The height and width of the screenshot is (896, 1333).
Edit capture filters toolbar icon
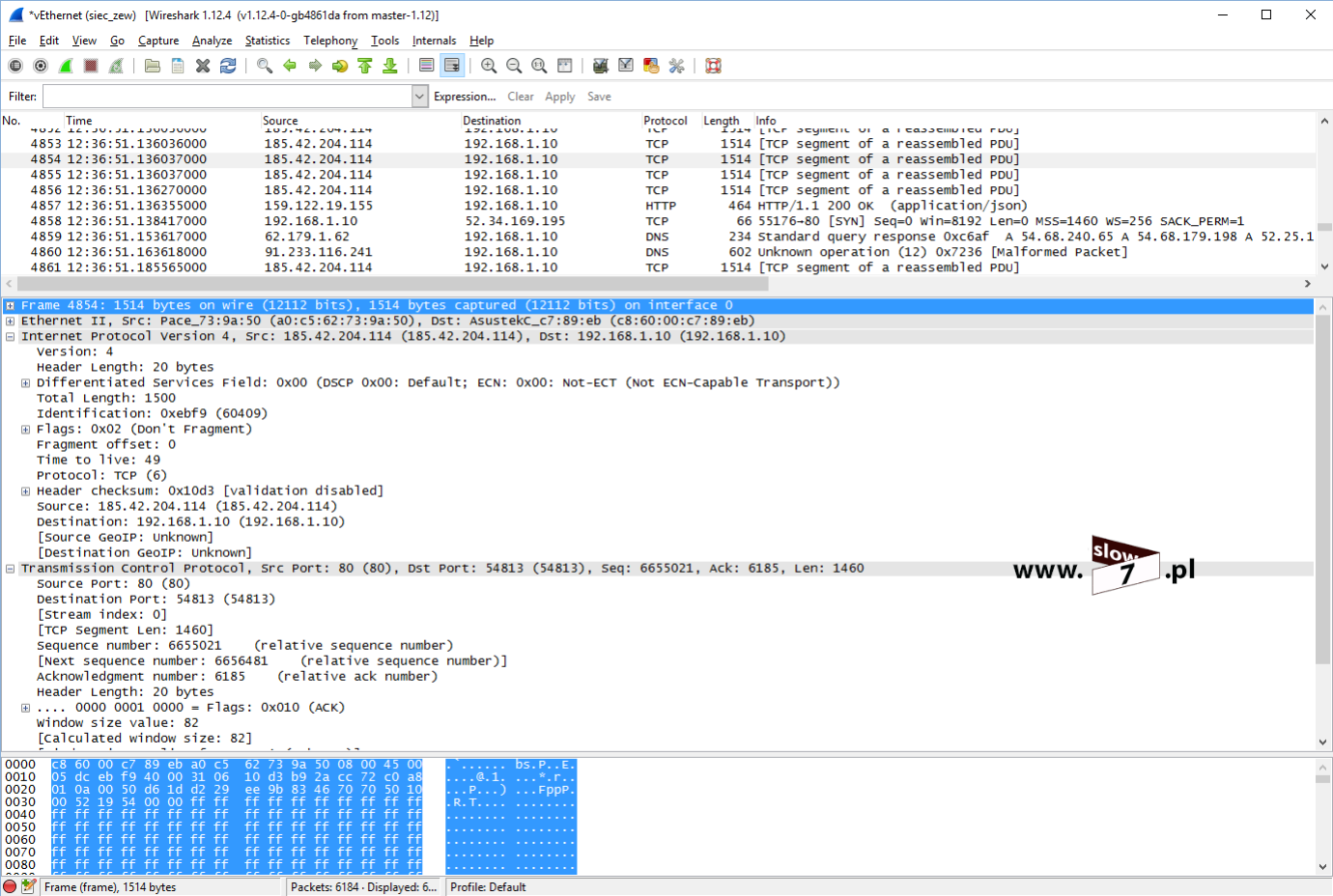pos(601,66)
